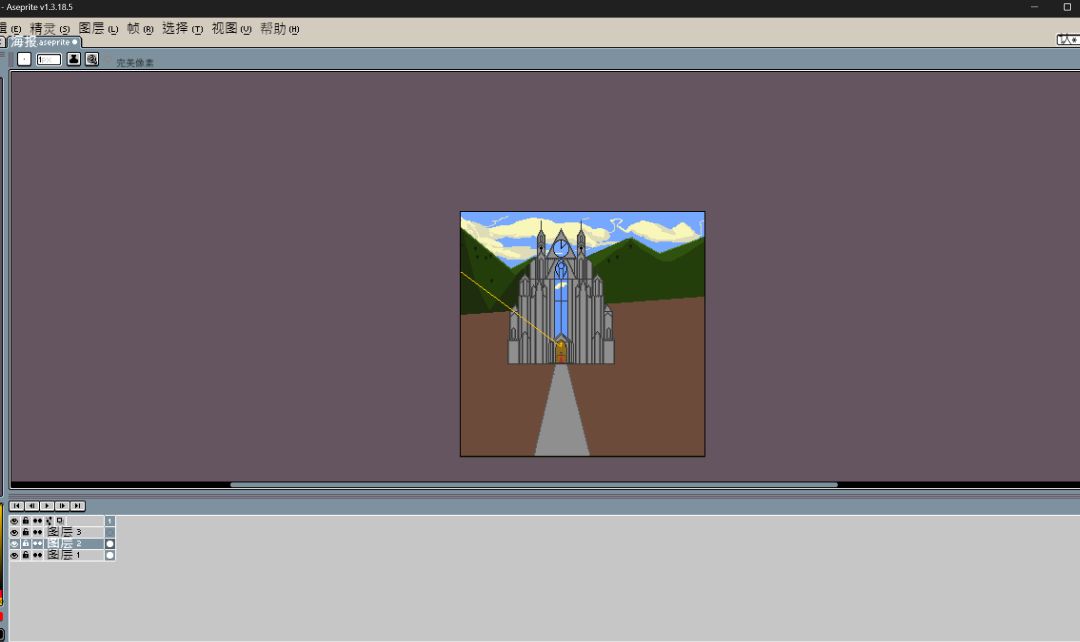Image resolution: width=1080 pixels, height=642 pixels.
Task: Toggle onion skin in timeline header
Action: [x=60, y=521]
